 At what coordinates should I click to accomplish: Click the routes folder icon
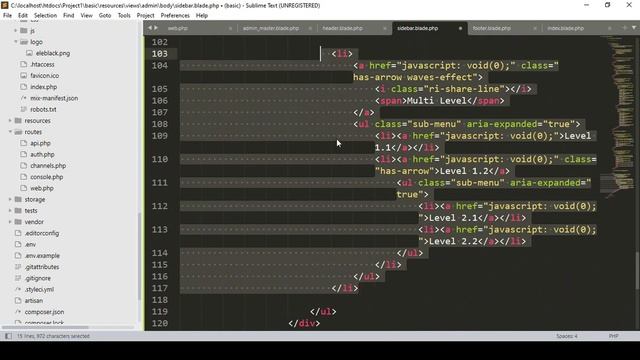18,132
